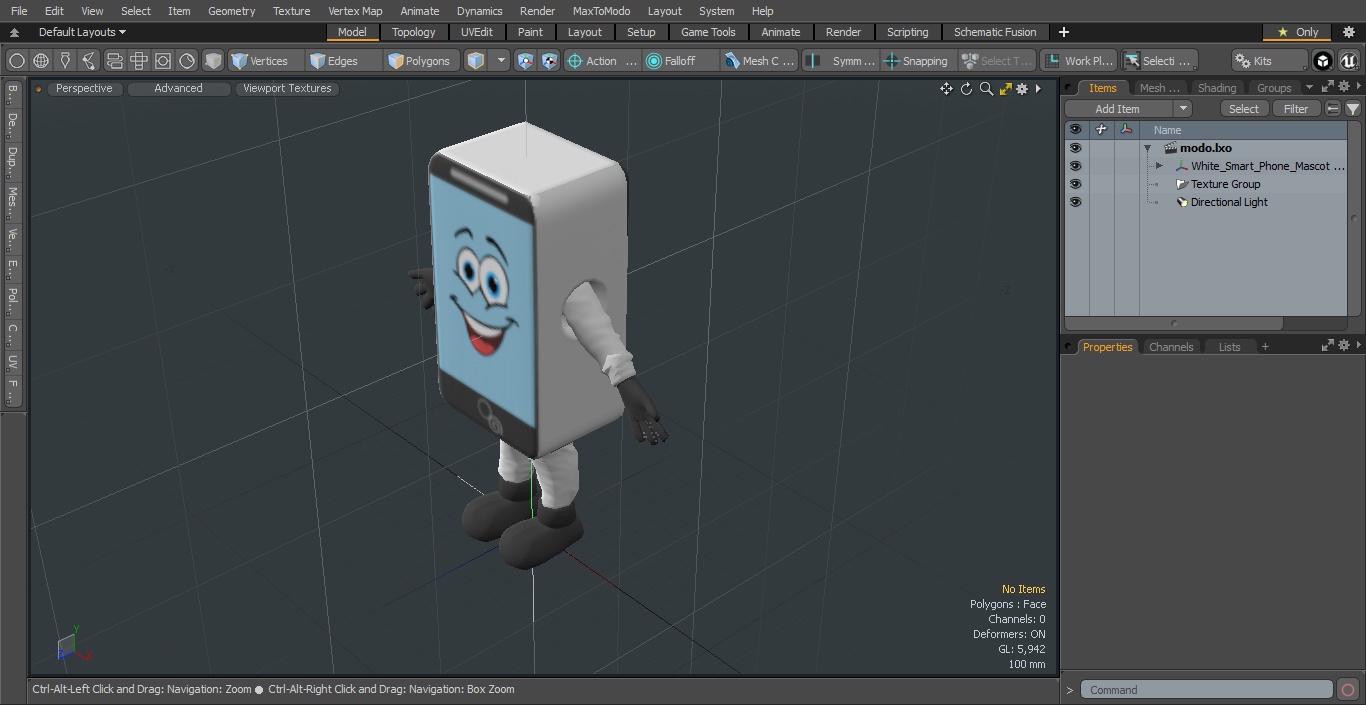Open the Kits button
The width and height of the screenshot is (1366, 705).
click(1269, 61)
